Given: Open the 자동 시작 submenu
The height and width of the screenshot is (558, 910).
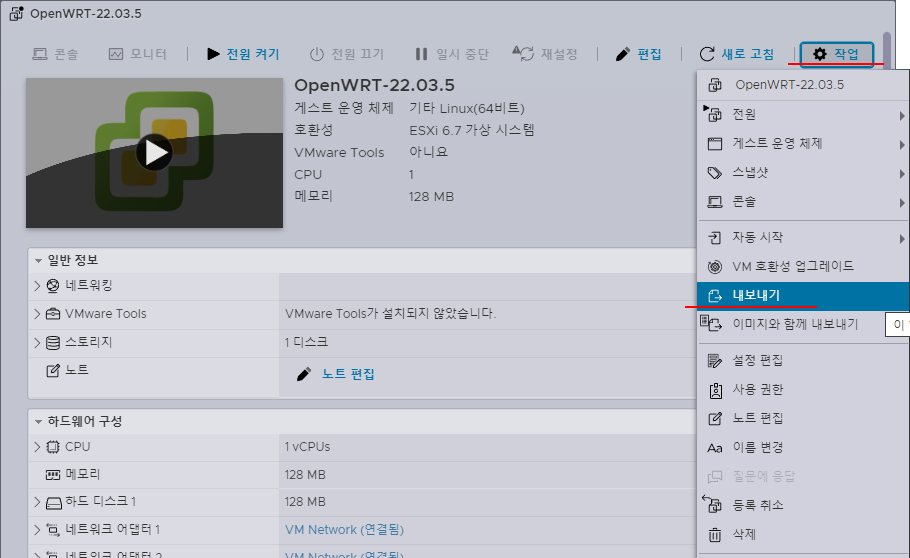Looking at the screenshot, I should pyautogui.click(x=803, y=237).
